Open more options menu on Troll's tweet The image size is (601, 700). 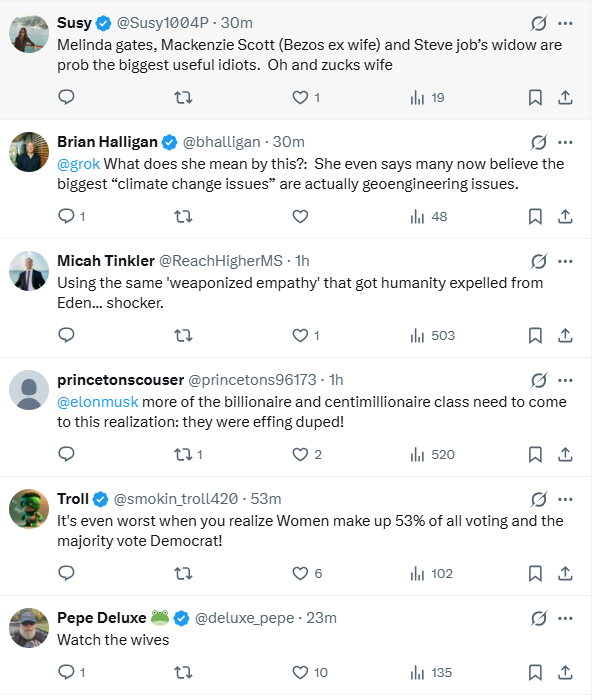[x=567, y=498]
